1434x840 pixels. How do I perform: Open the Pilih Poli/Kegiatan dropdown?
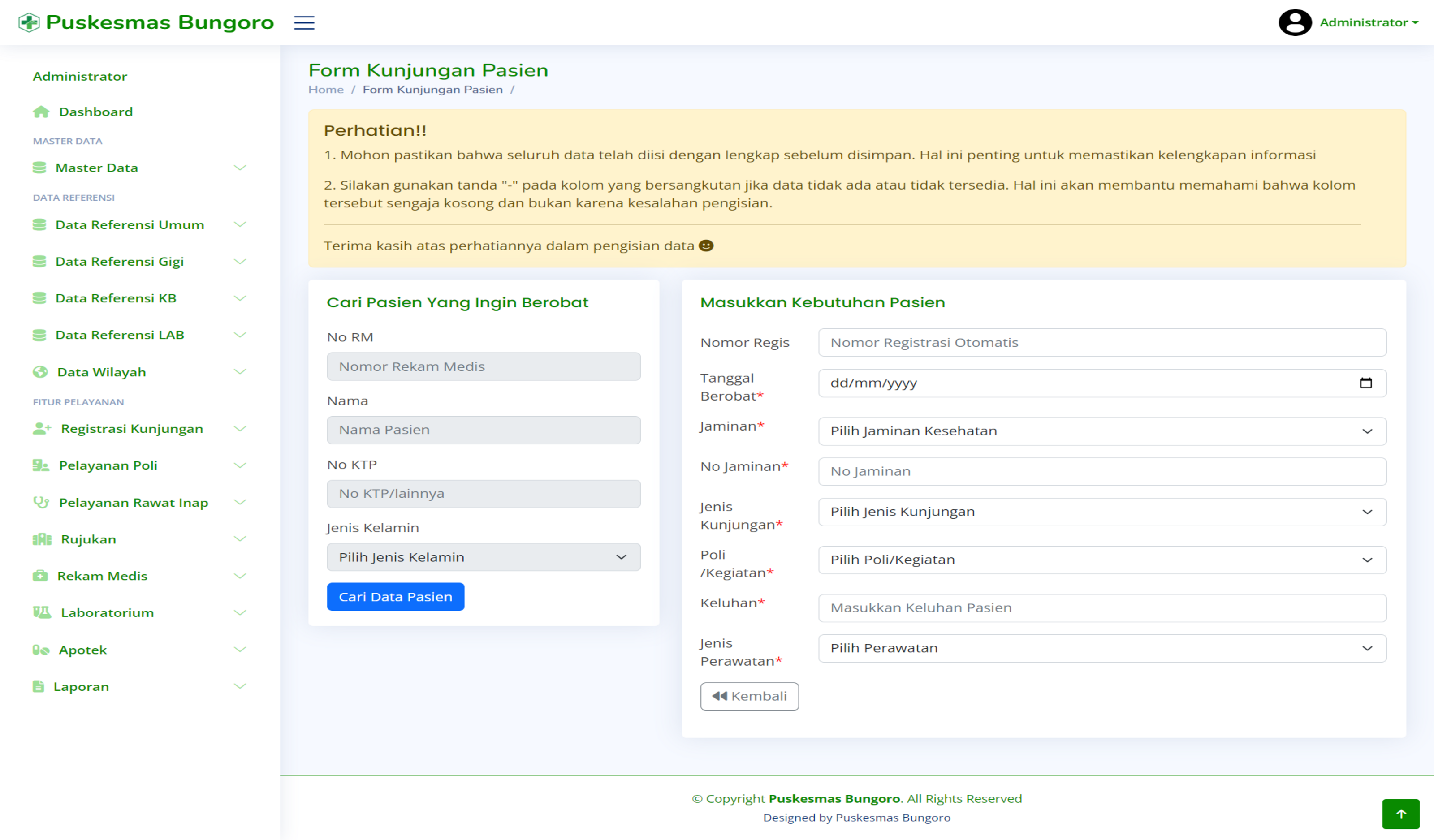coord(1101,560)
